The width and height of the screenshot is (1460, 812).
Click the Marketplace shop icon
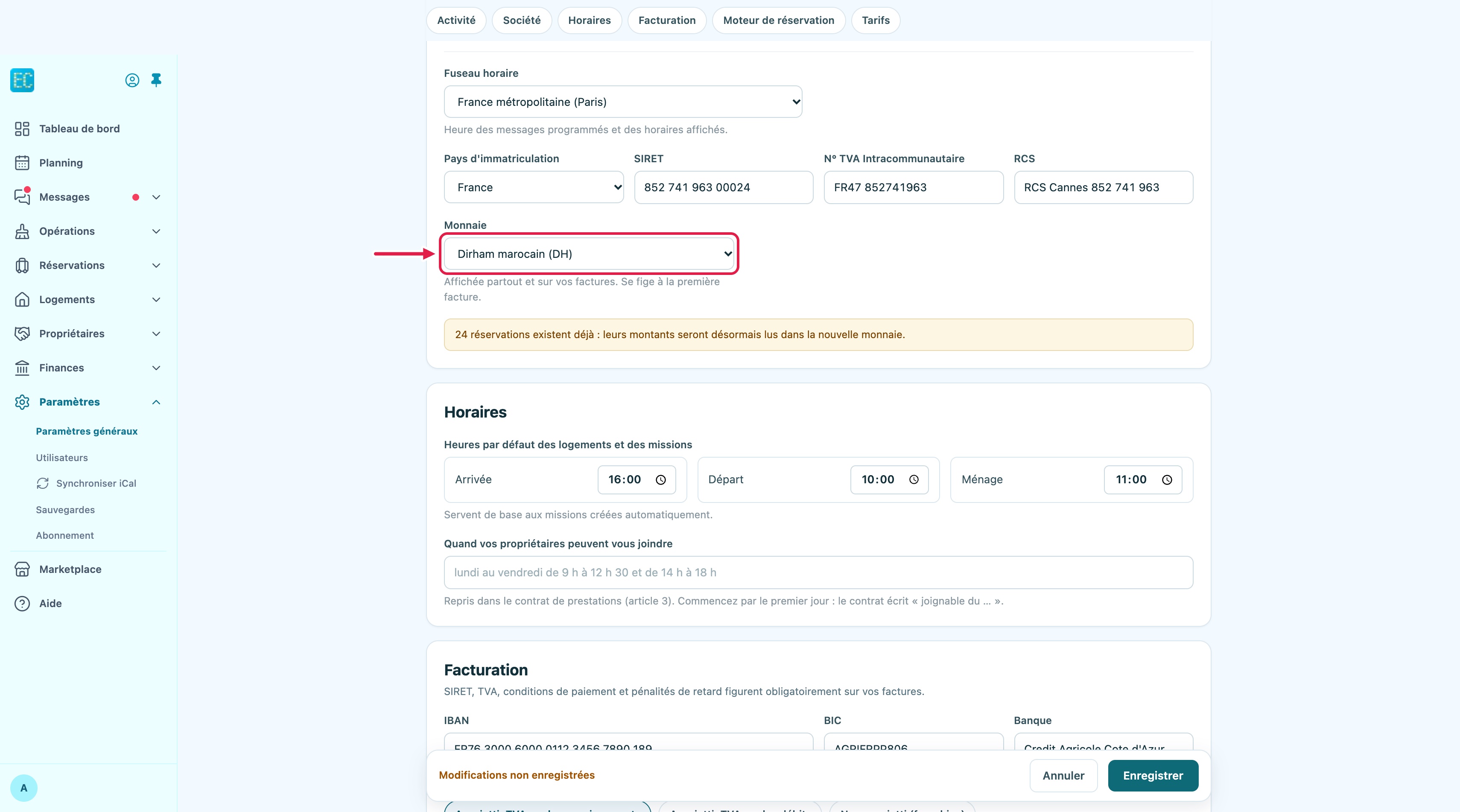(x=22, y=569)
